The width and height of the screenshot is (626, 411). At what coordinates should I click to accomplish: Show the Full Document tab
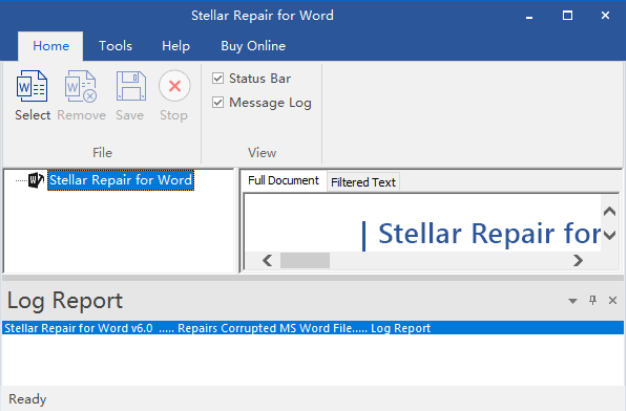tap(283, 181)
